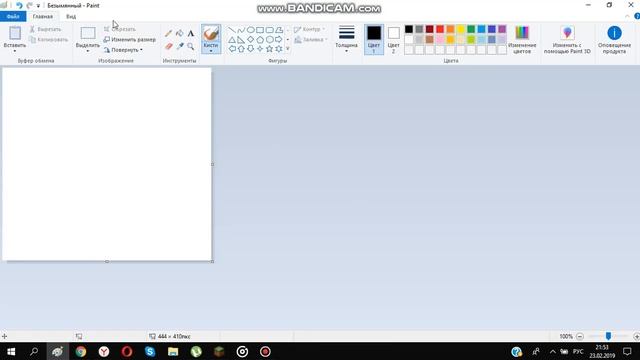The image size is (640, 360).
Task: Pick the purple color swatch
Action: [x=502, y=29]
